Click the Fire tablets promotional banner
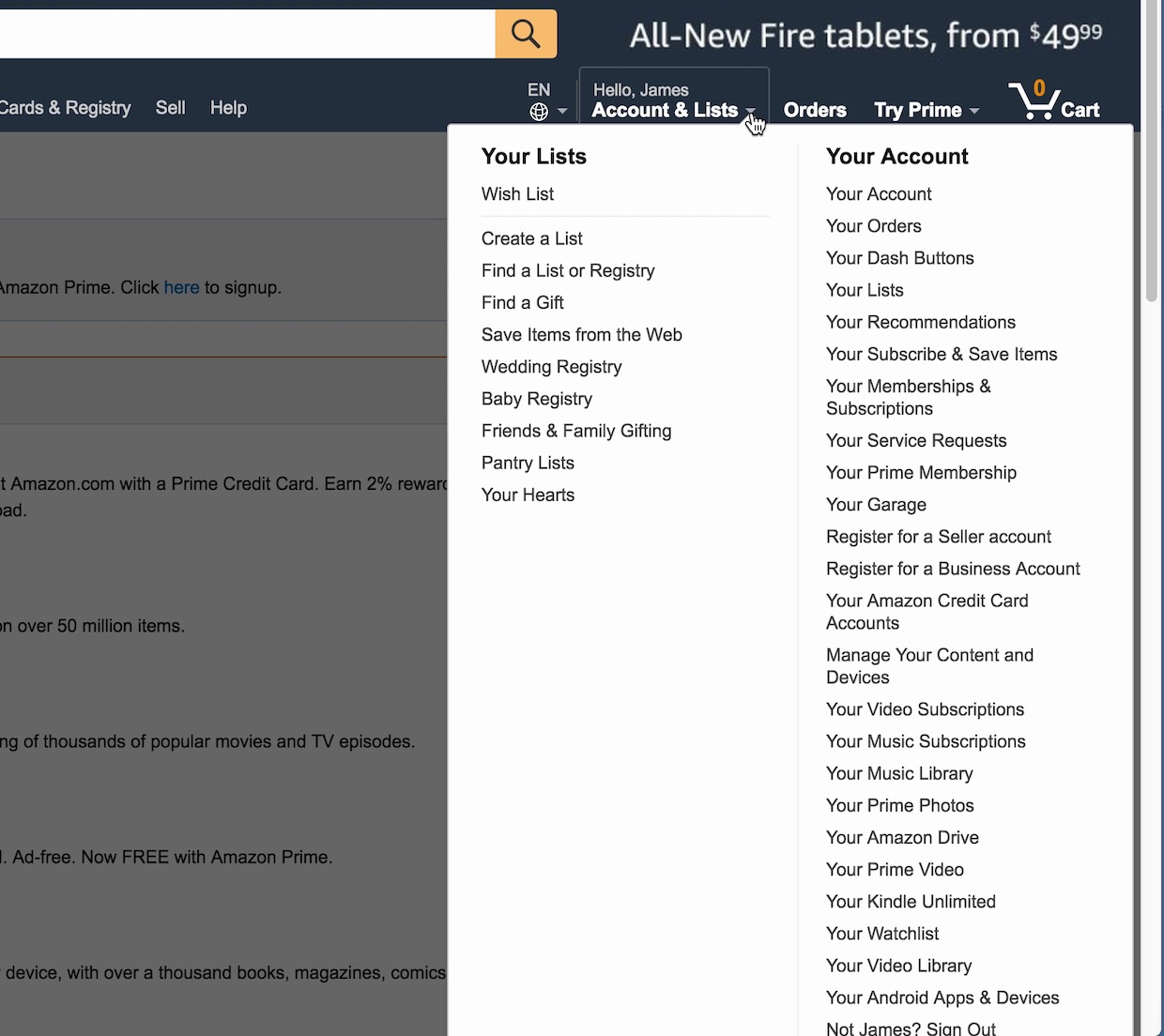 coord(865,36)
